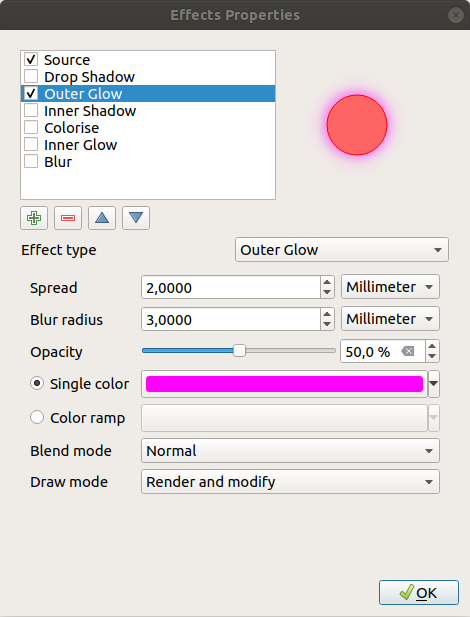Enable the Inner Glow checkbox
Viewport: 470px width, 617px height.
click(x=31, y=144)
